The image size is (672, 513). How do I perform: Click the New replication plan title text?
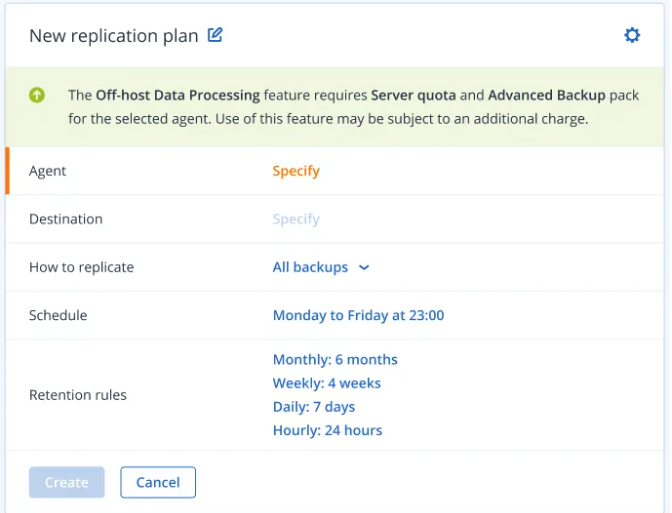click(113, 36)
